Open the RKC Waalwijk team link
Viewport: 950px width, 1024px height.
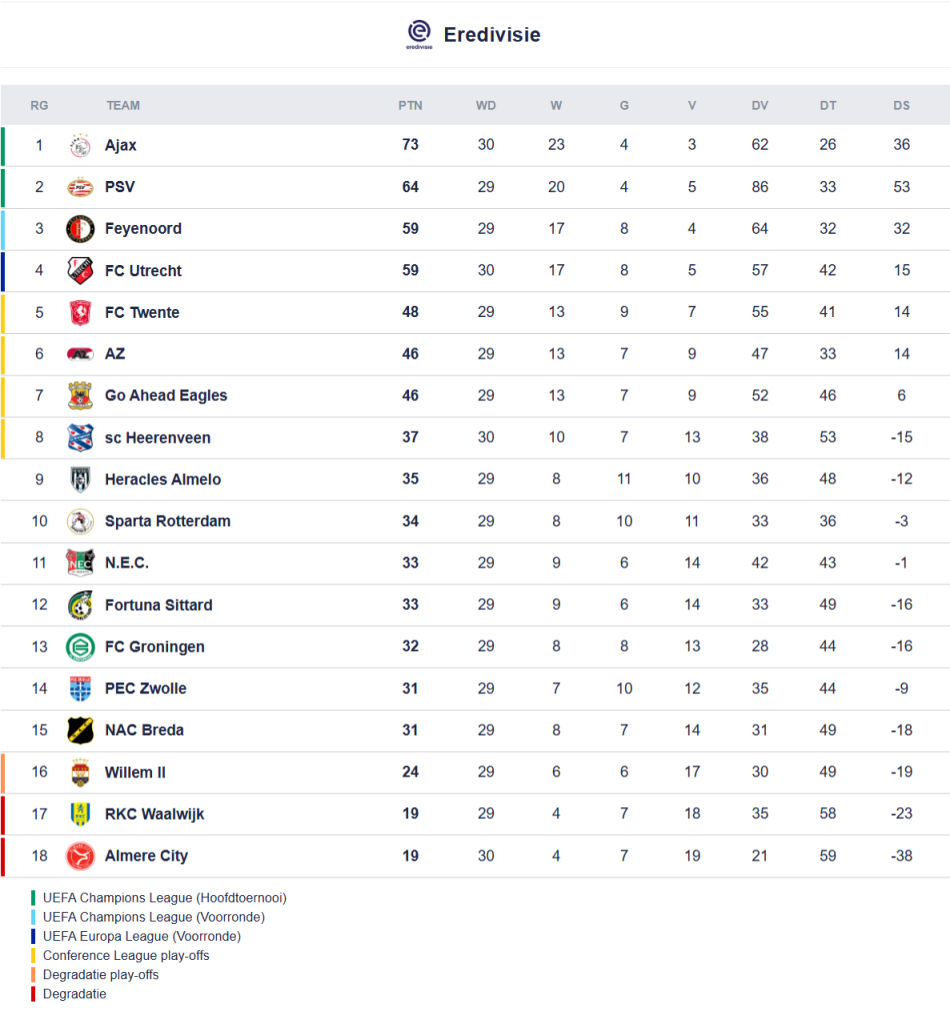tap(154, 814)
